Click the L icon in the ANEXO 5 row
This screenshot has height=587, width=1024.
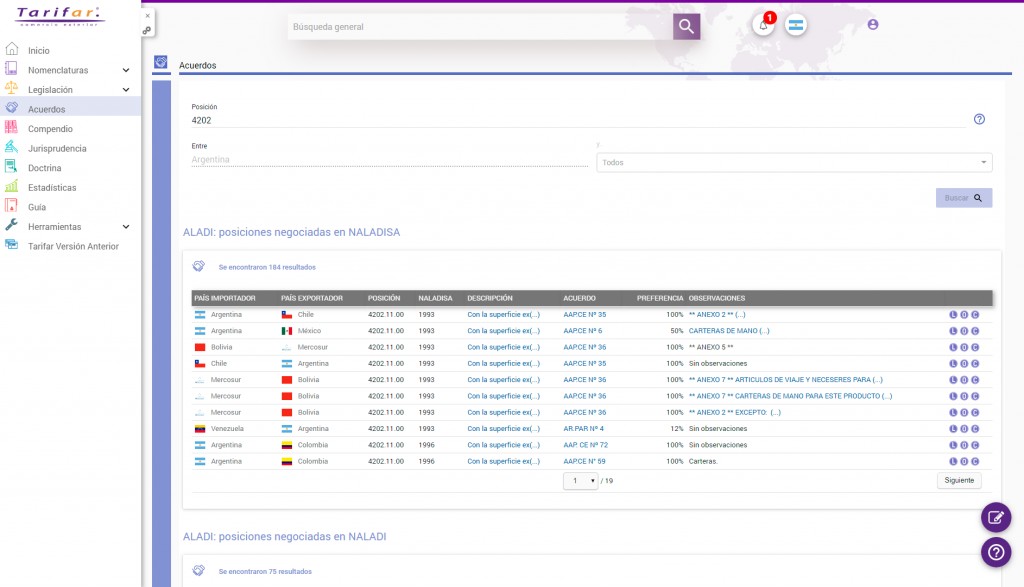point(953,347)
